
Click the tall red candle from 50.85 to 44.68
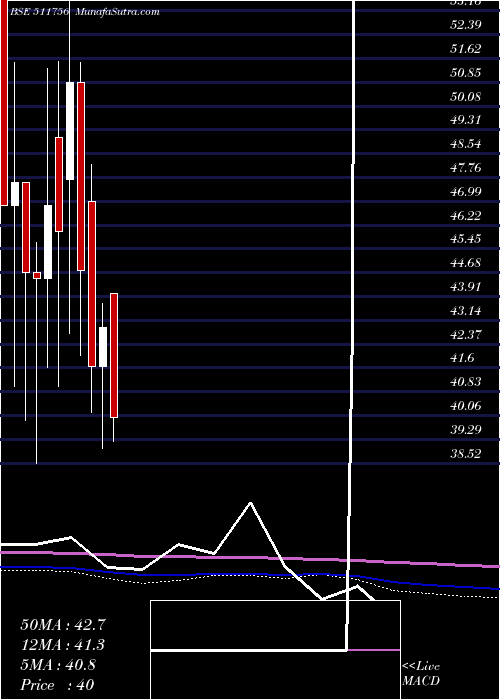(x=81, y=176)
